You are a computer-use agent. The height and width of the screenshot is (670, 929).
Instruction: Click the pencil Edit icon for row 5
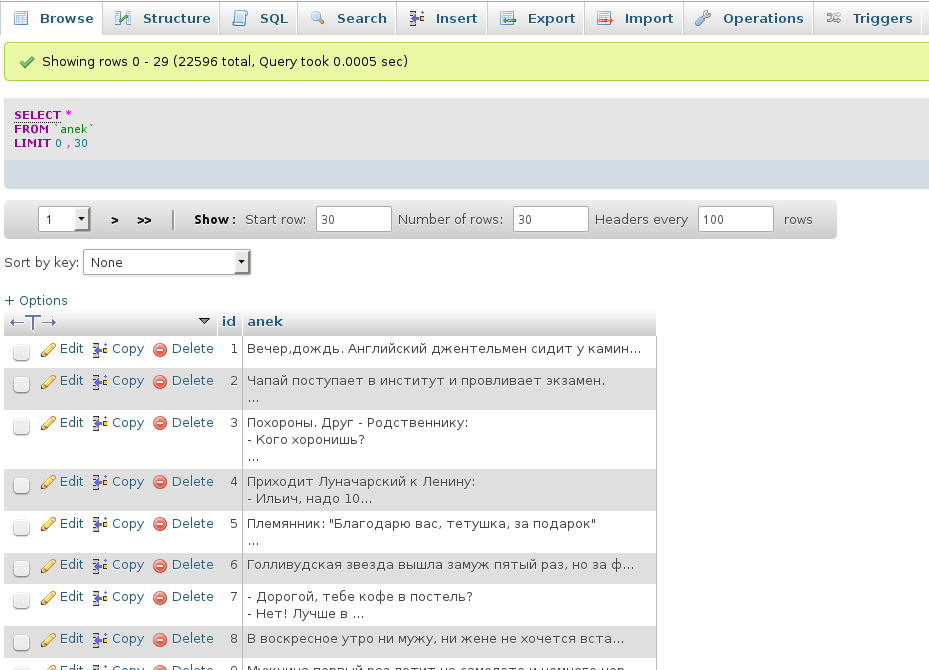(x=48, y=525)
